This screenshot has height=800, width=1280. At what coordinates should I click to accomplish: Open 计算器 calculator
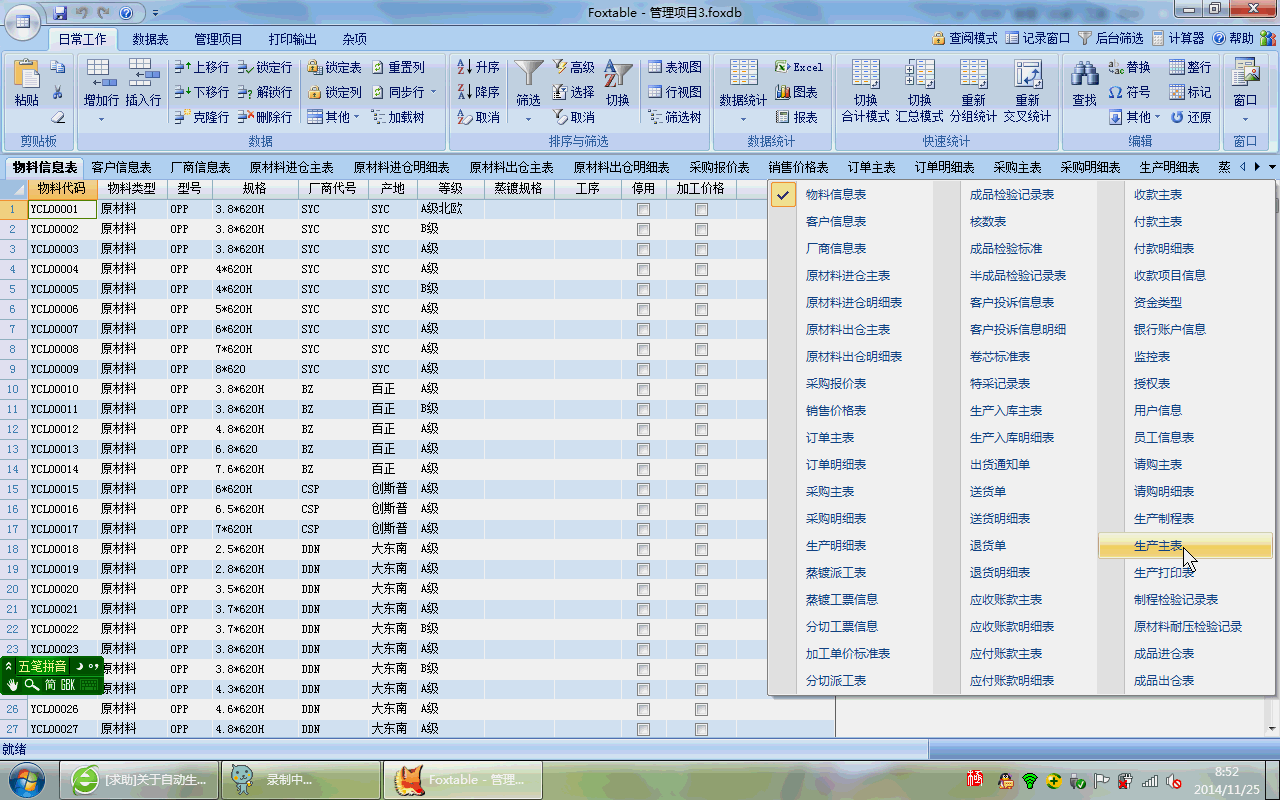click(1178, 38)
